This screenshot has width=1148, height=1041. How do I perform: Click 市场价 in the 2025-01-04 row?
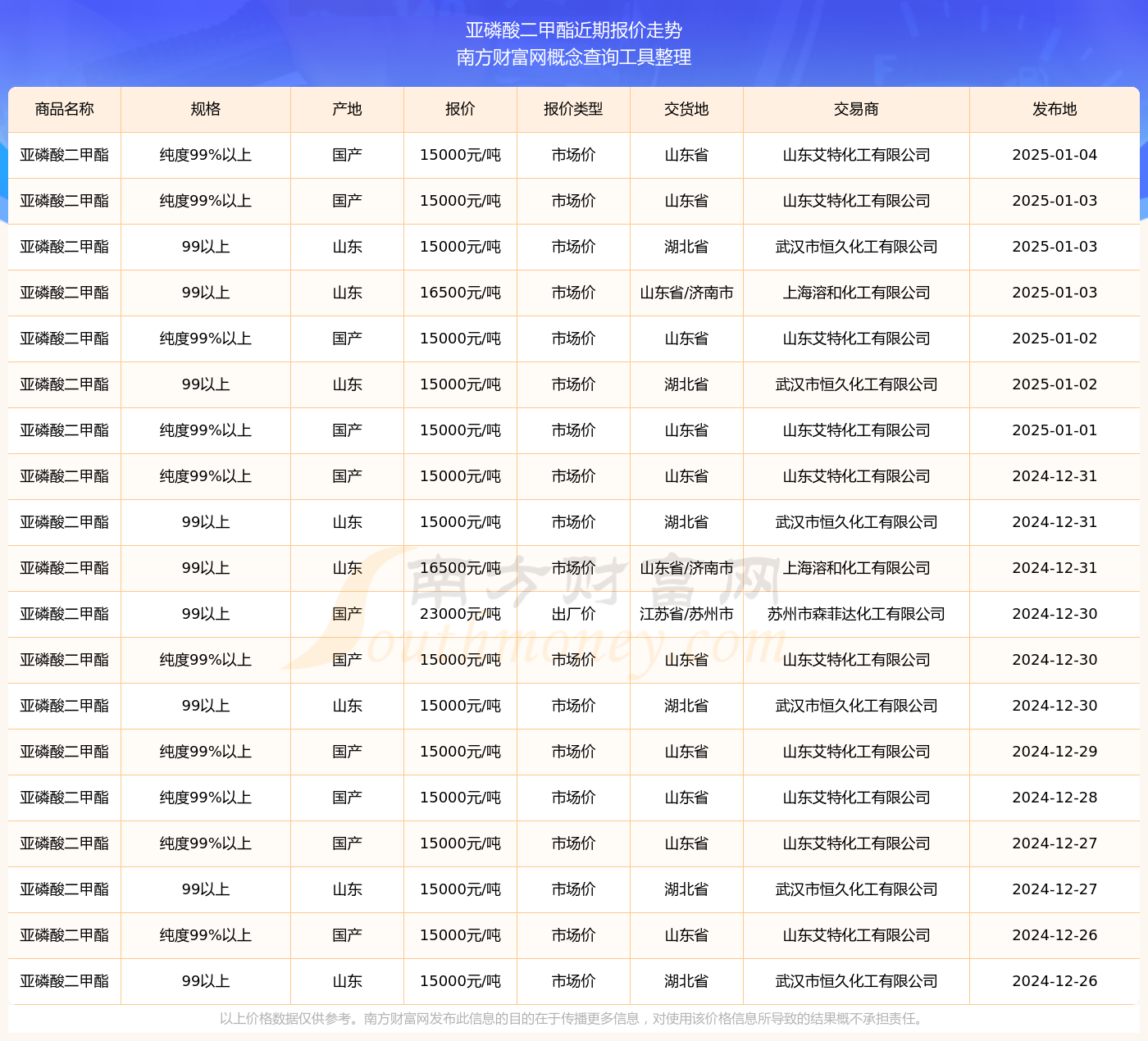click(574, 155)
